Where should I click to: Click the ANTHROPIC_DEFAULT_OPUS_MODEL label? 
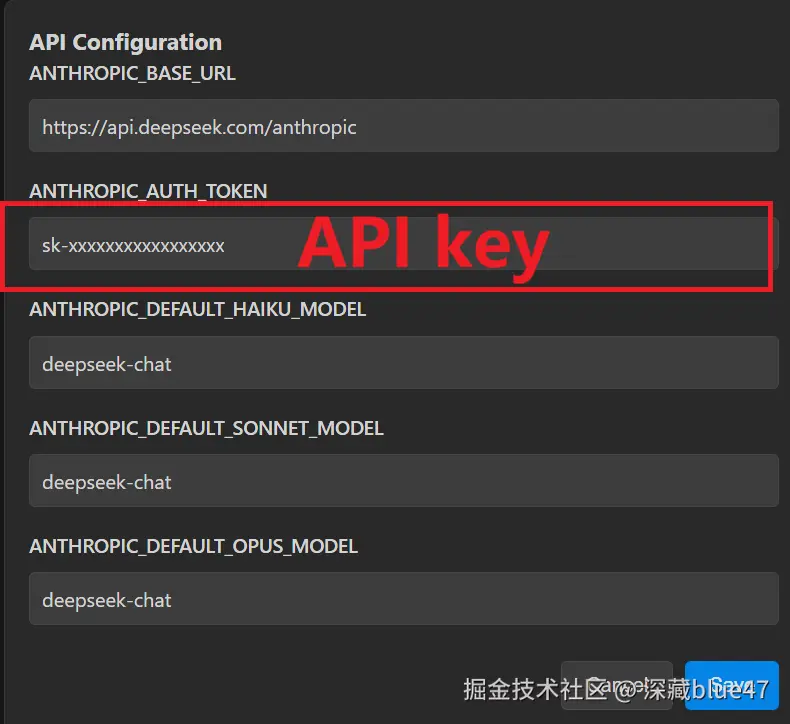[x=193, y=547]
